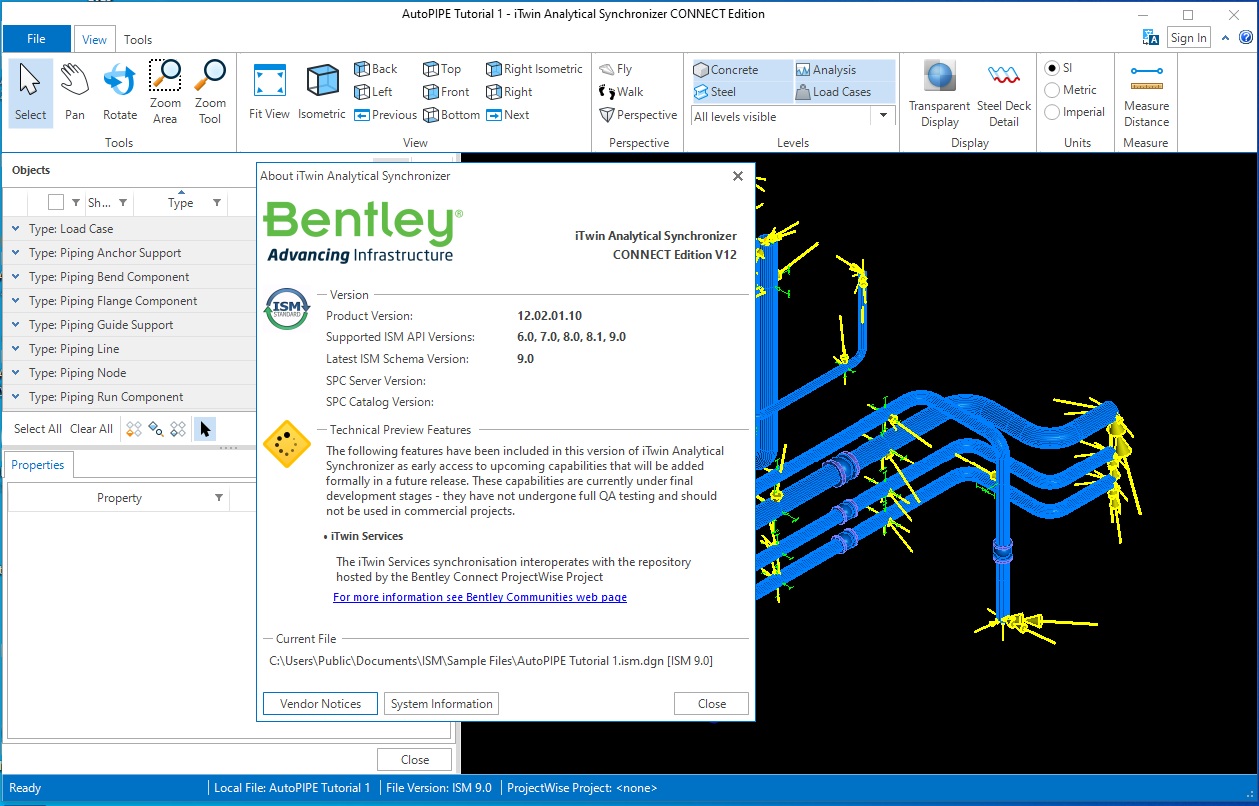
Task: Click the language icon beside Sign In
Action: click(x=1151, y=37)
